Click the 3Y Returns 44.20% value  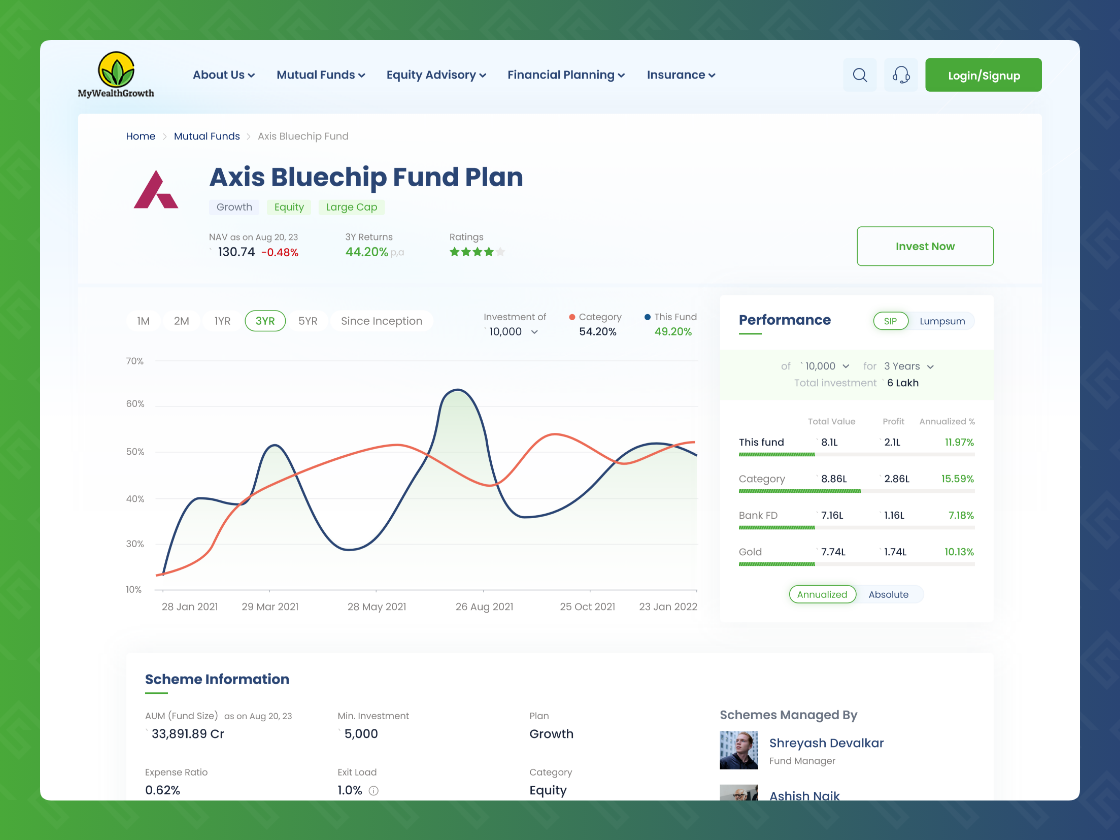366,252
